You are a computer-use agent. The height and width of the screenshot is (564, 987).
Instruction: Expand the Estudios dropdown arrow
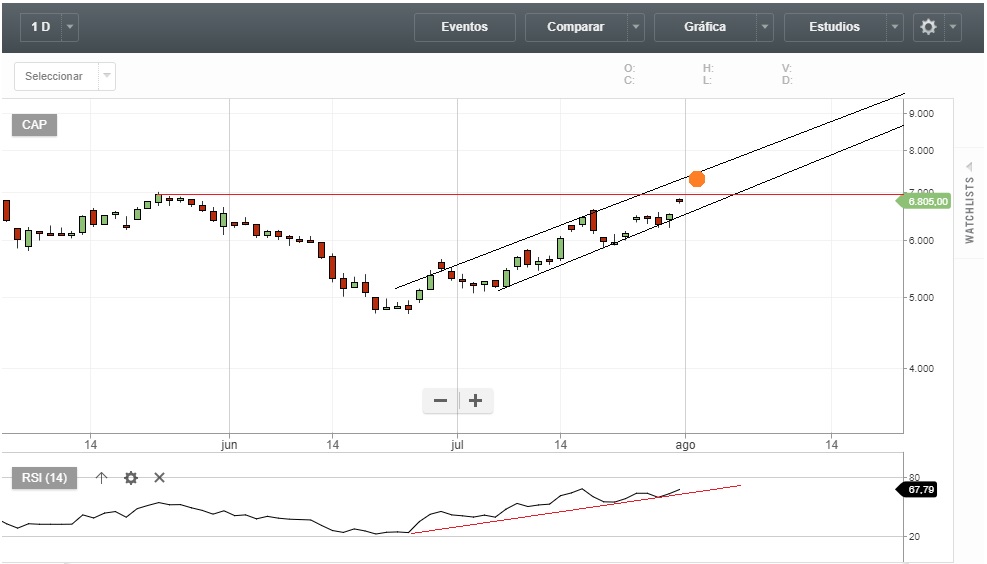click(894, 27)
